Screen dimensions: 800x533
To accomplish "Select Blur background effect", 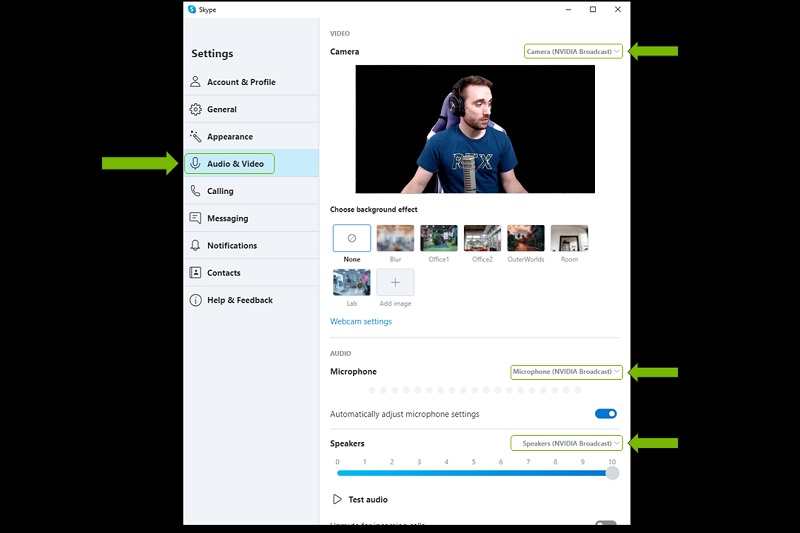I will tap(395, 238).
